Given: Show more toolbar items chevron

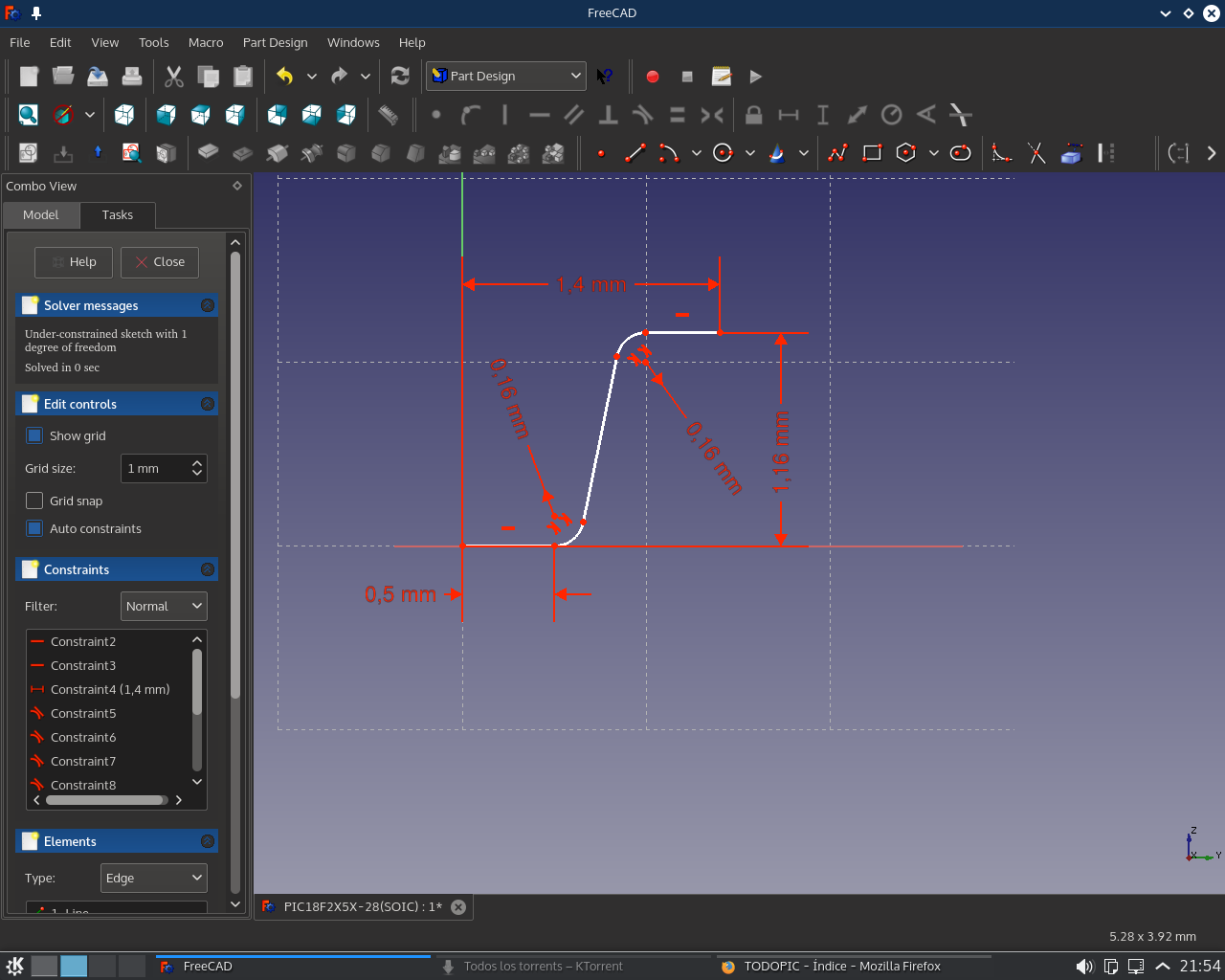Looking at the screenshot, I should 1212,153.
